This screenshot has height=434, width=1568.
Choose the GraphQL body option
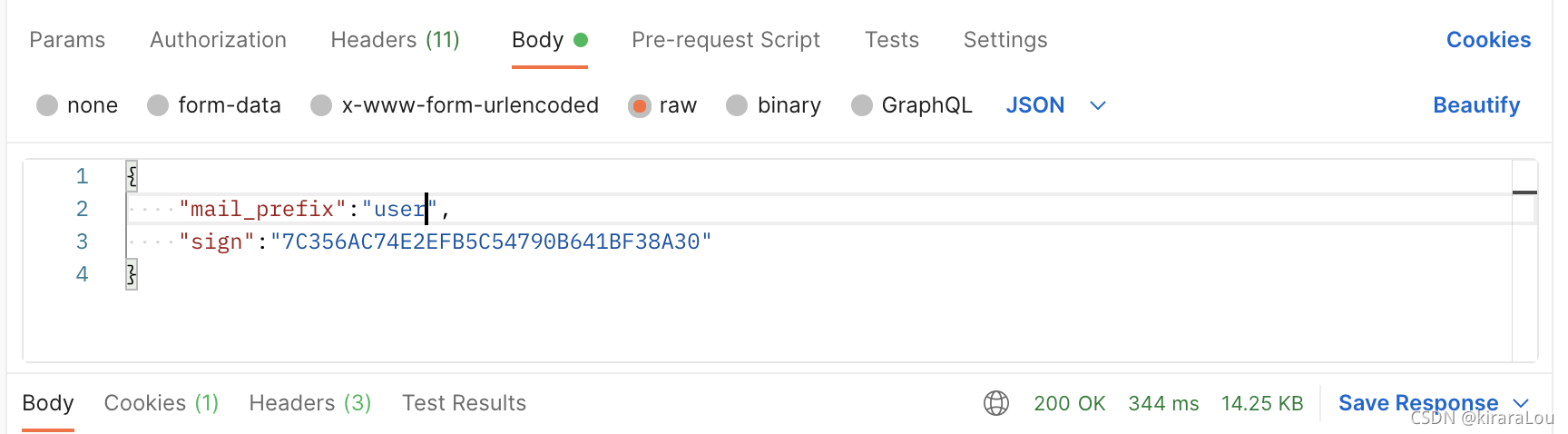[x=861, y=106]
